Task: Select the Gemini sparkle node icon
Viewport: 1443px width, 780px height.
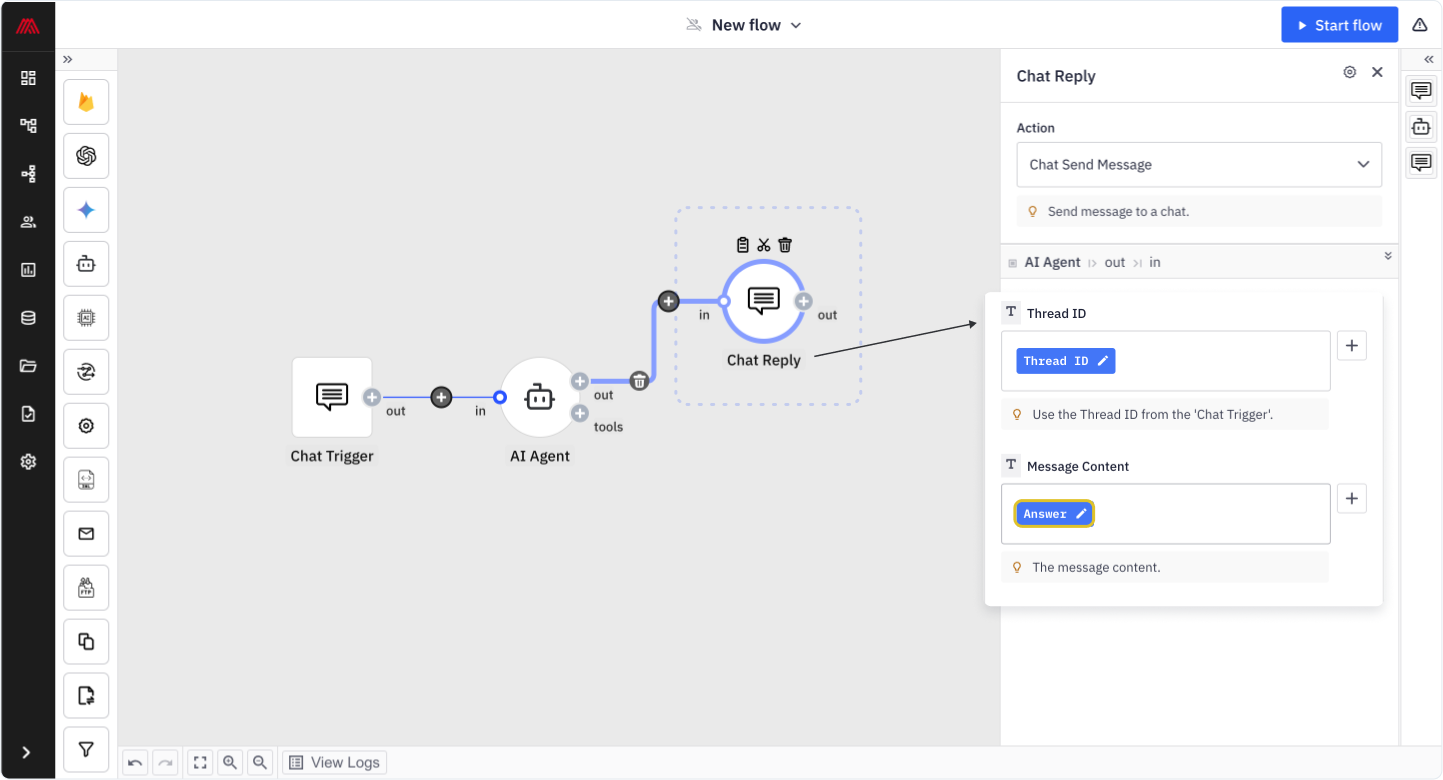Action: [86, 210]
